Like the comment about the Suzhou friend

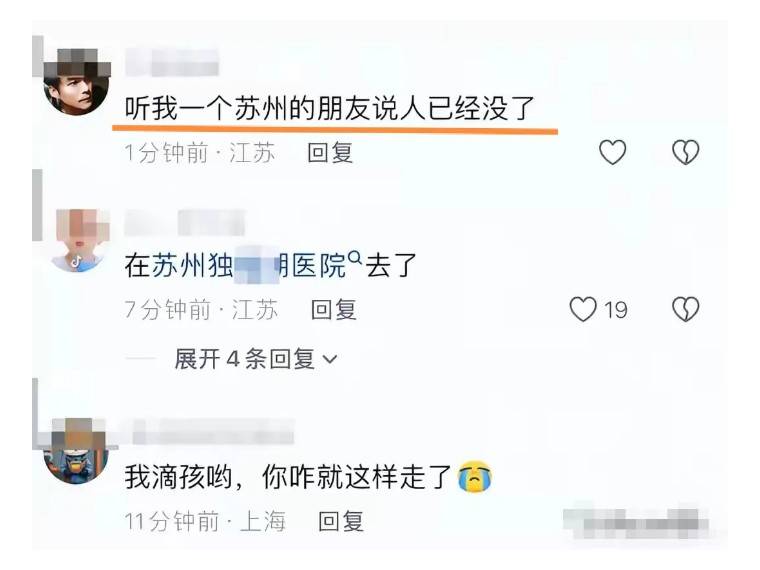pos(613,152)
